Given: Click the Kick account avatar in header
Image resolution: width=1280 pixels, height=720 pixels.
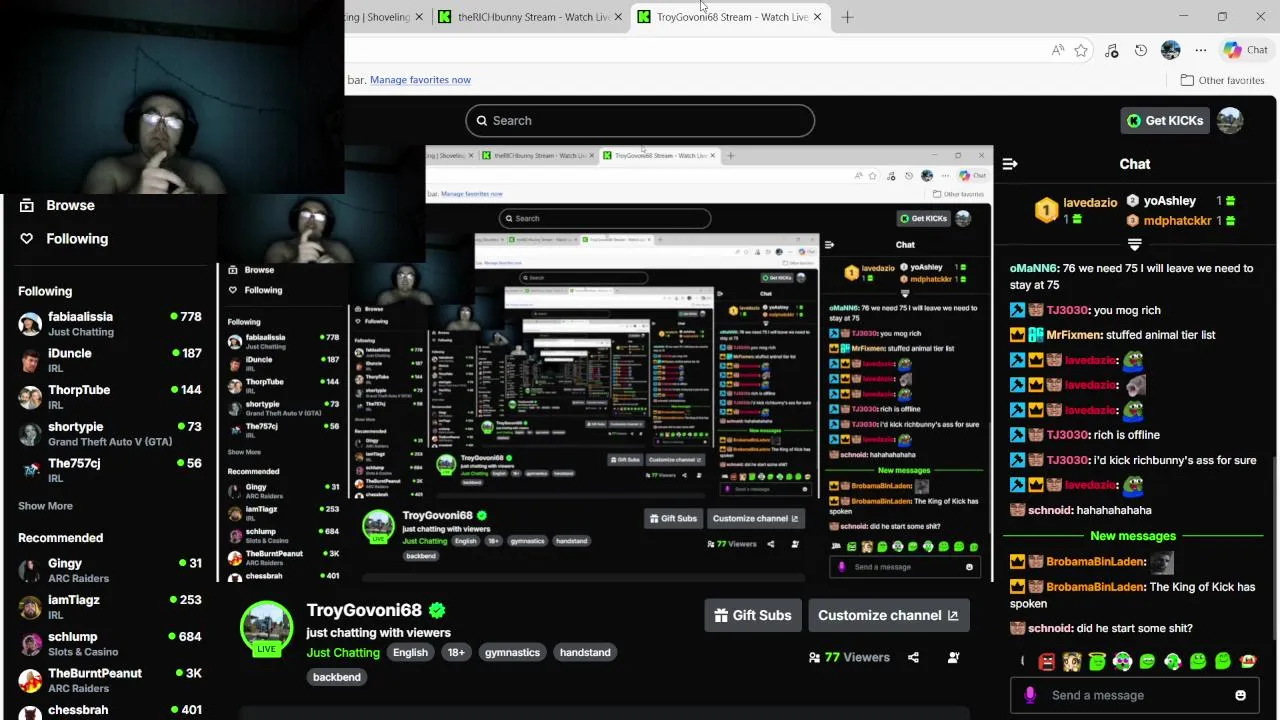Looking at the screenshot, I should (1230, 120).
